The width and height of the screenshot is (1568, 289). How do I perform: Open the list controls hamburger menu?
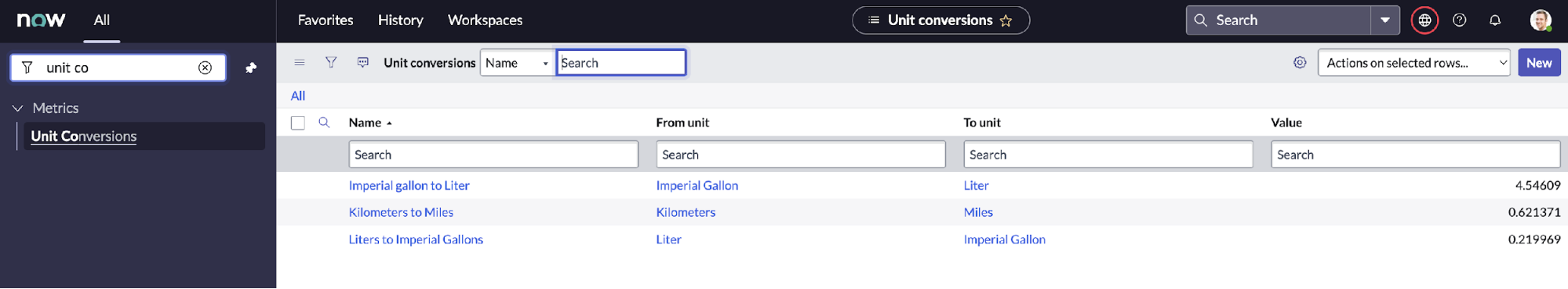pos(300,62)
